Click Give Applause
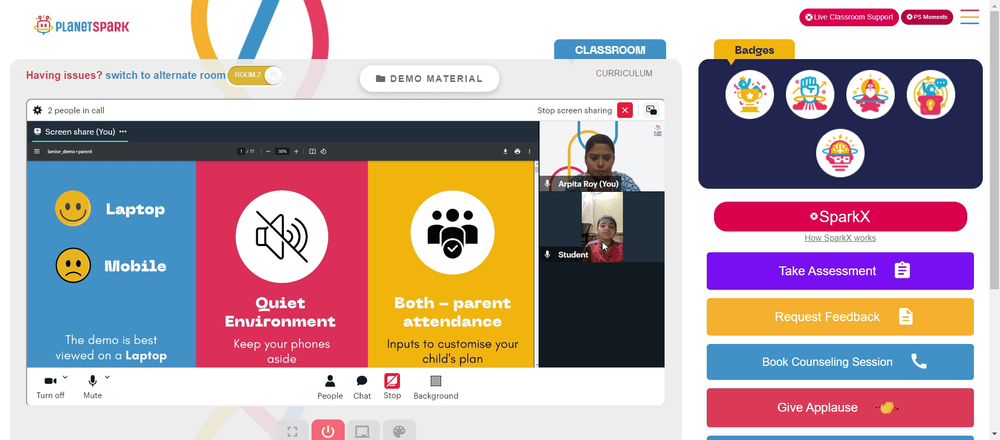1000x440 pixels. (x=840, y=407)
